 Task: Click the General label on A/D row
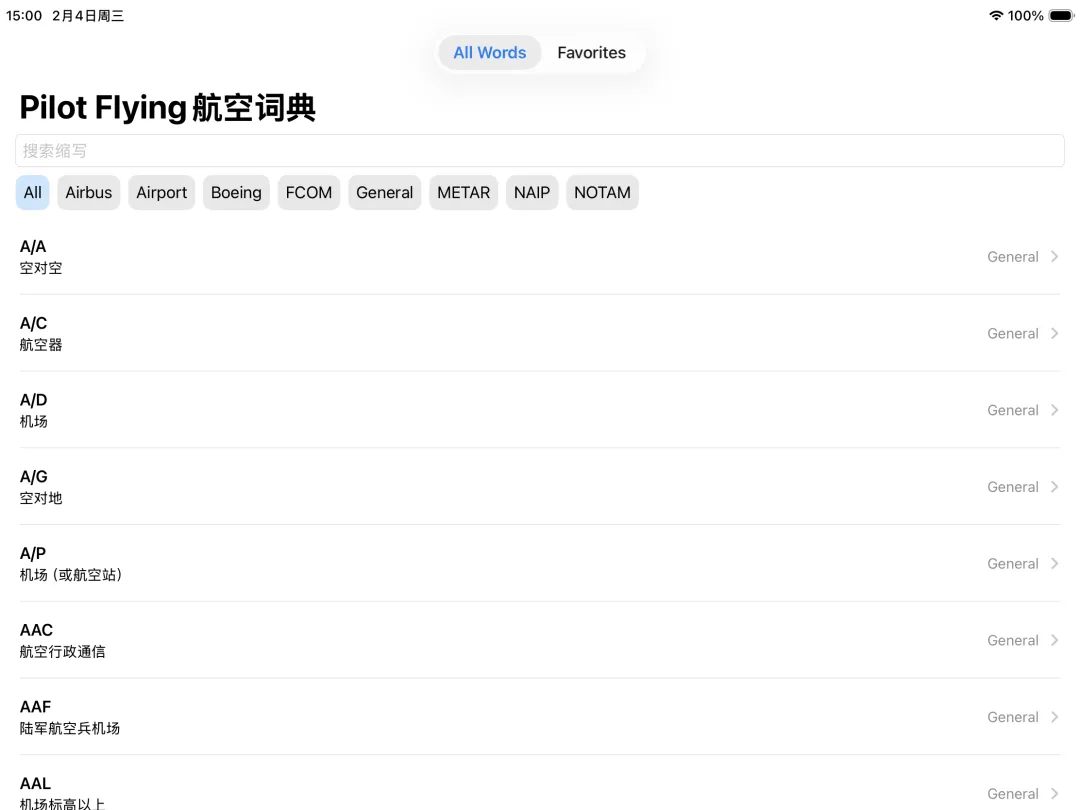click(x=1012, y=411)
